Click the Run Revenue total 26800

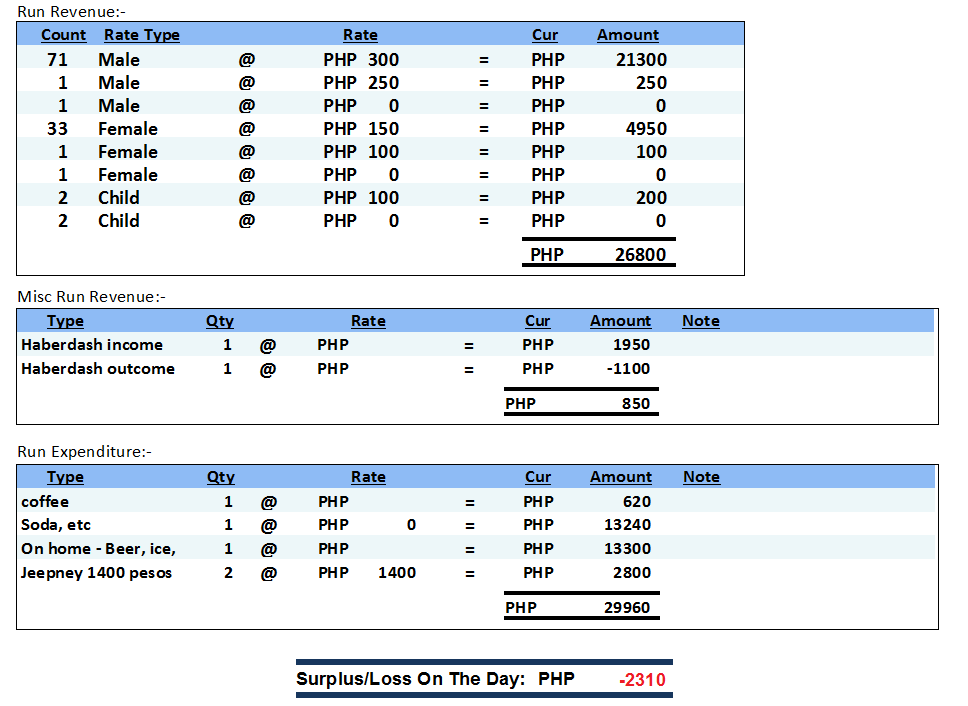pyautogui.click(x=640, y=255)
